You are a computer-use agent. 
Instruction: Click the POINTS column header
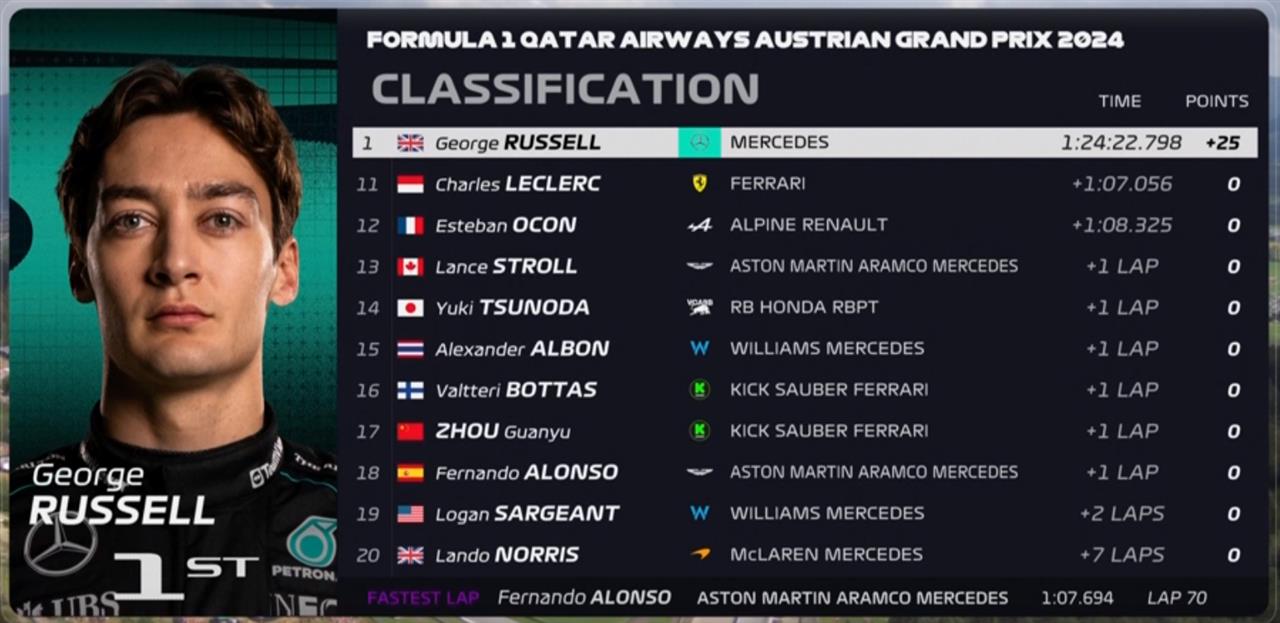pos(1217,101)
